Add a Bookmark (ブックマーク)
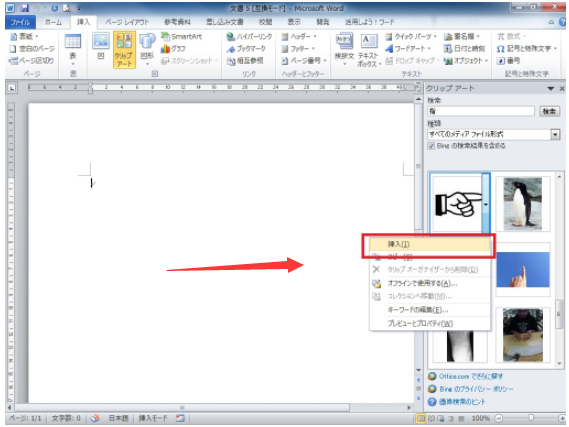Image resolution: width=569 pixels, height=427 pixels. click(x=246, y=49)
